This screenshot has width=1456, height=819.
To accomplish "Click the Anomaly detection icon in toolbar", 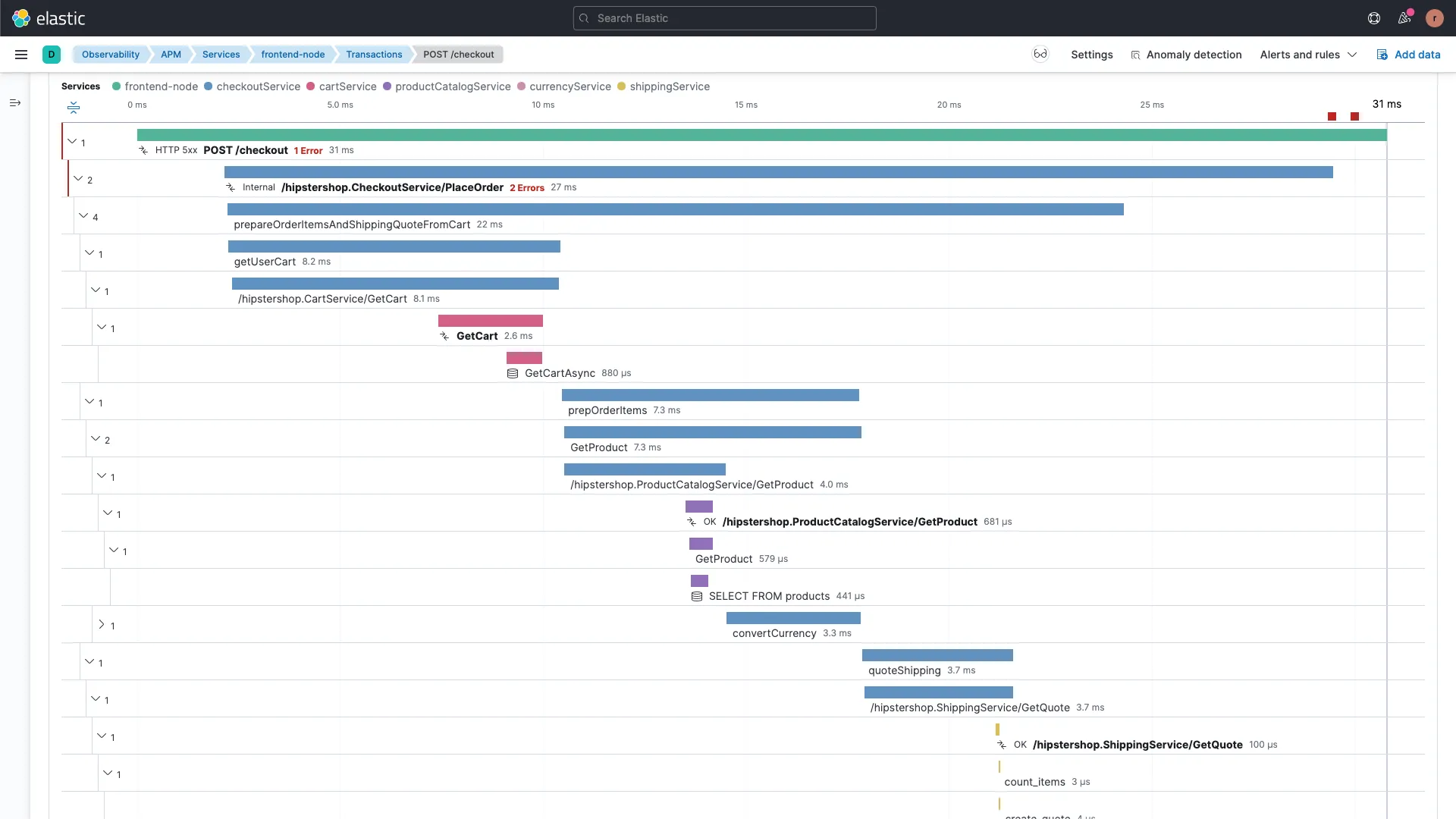I will click(x=1135, y=54).
